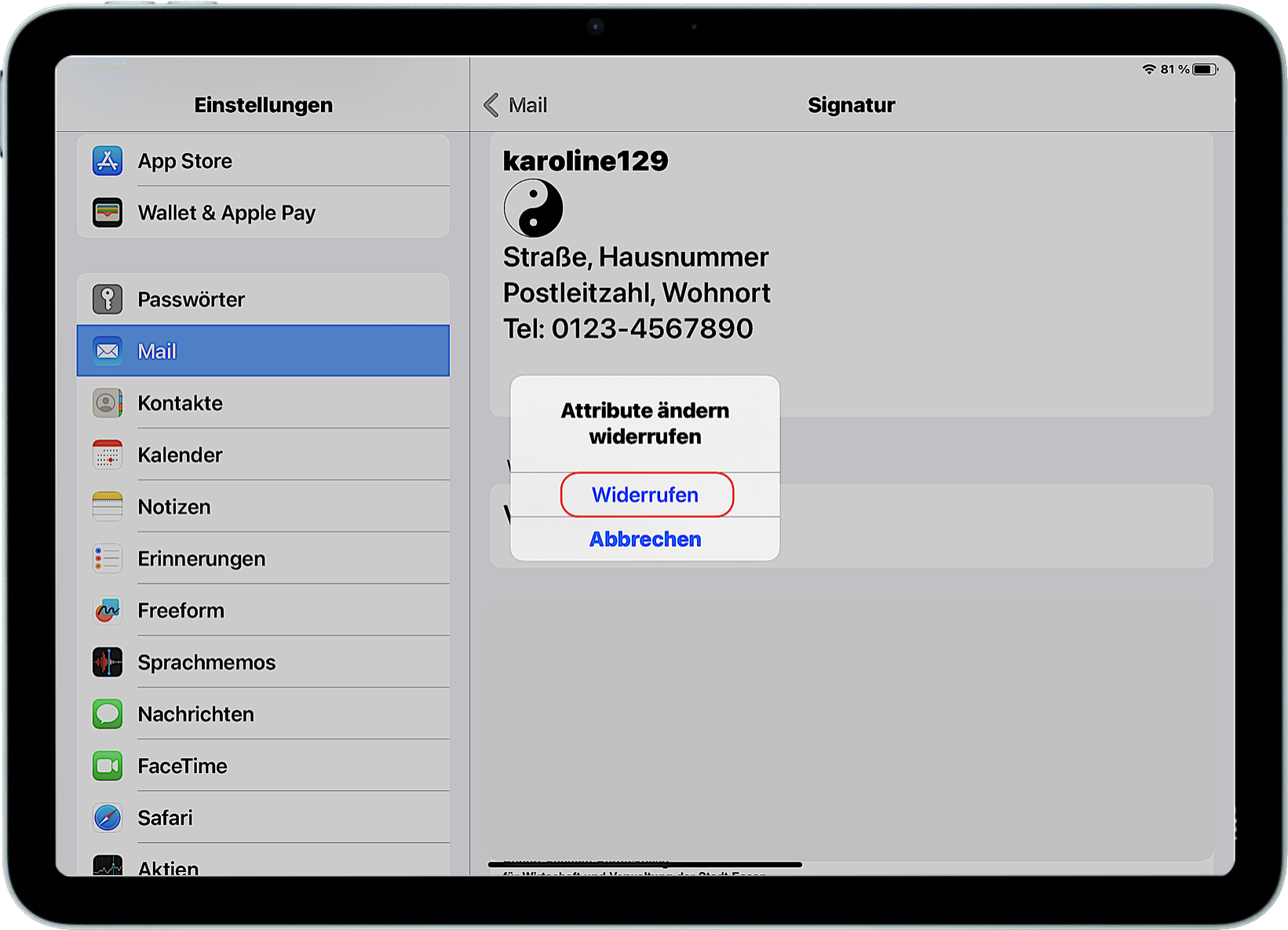The image size is (1288, 930).
Task: Open Safari settings
Action: point(263,817)
